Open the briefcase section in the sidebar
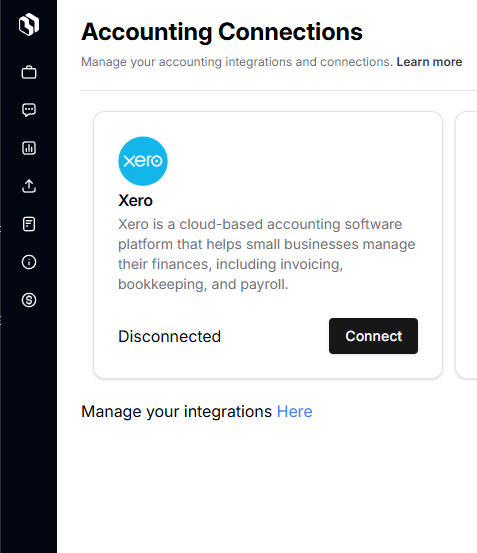477x553 pixels. [29, 72]
